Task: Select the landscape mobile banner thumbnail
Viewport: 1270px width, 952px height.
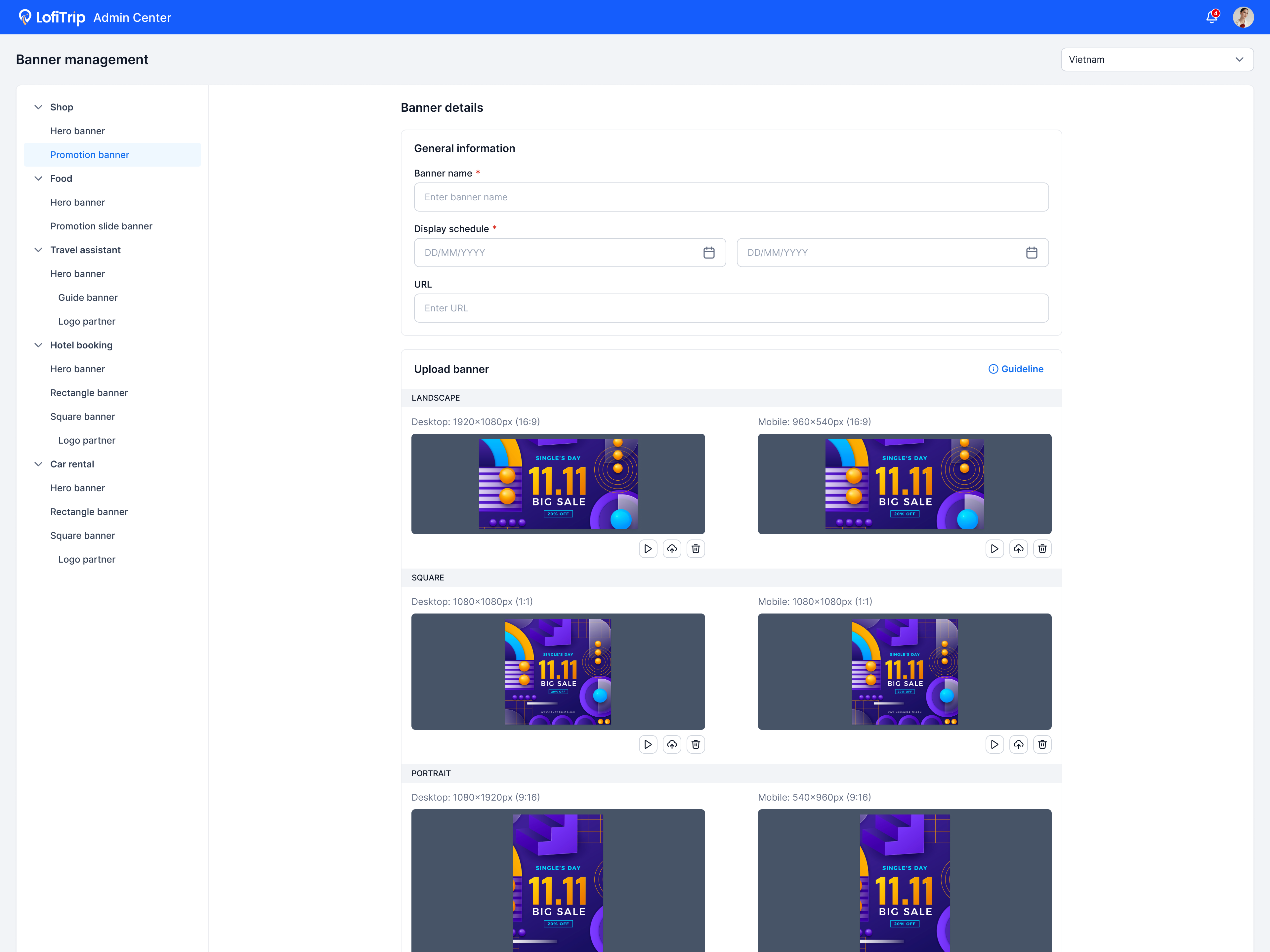Action: pyautogui.click(x=904, y=484)
